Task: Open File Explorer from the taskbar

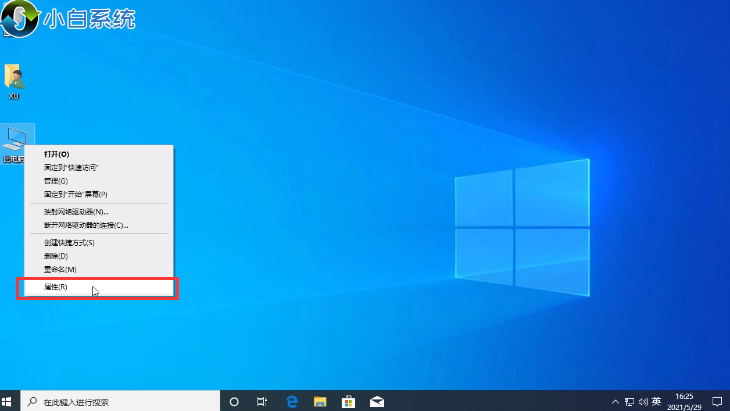Action: [x=320, y=401]
